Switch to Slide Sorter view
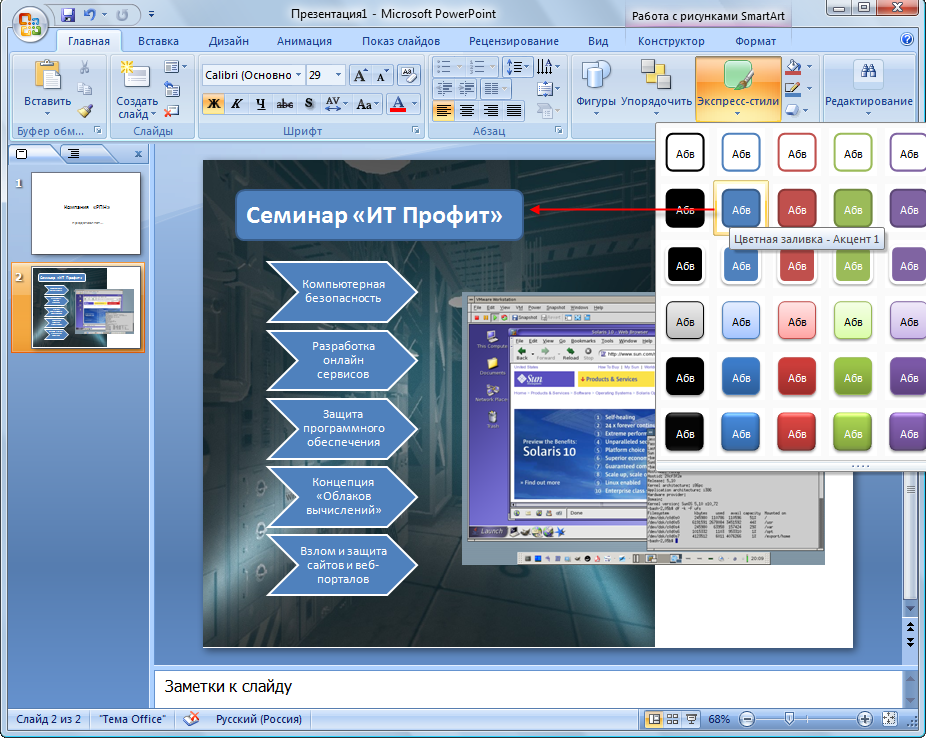This screenshot has width=926, height=738. tap(673, 719)
